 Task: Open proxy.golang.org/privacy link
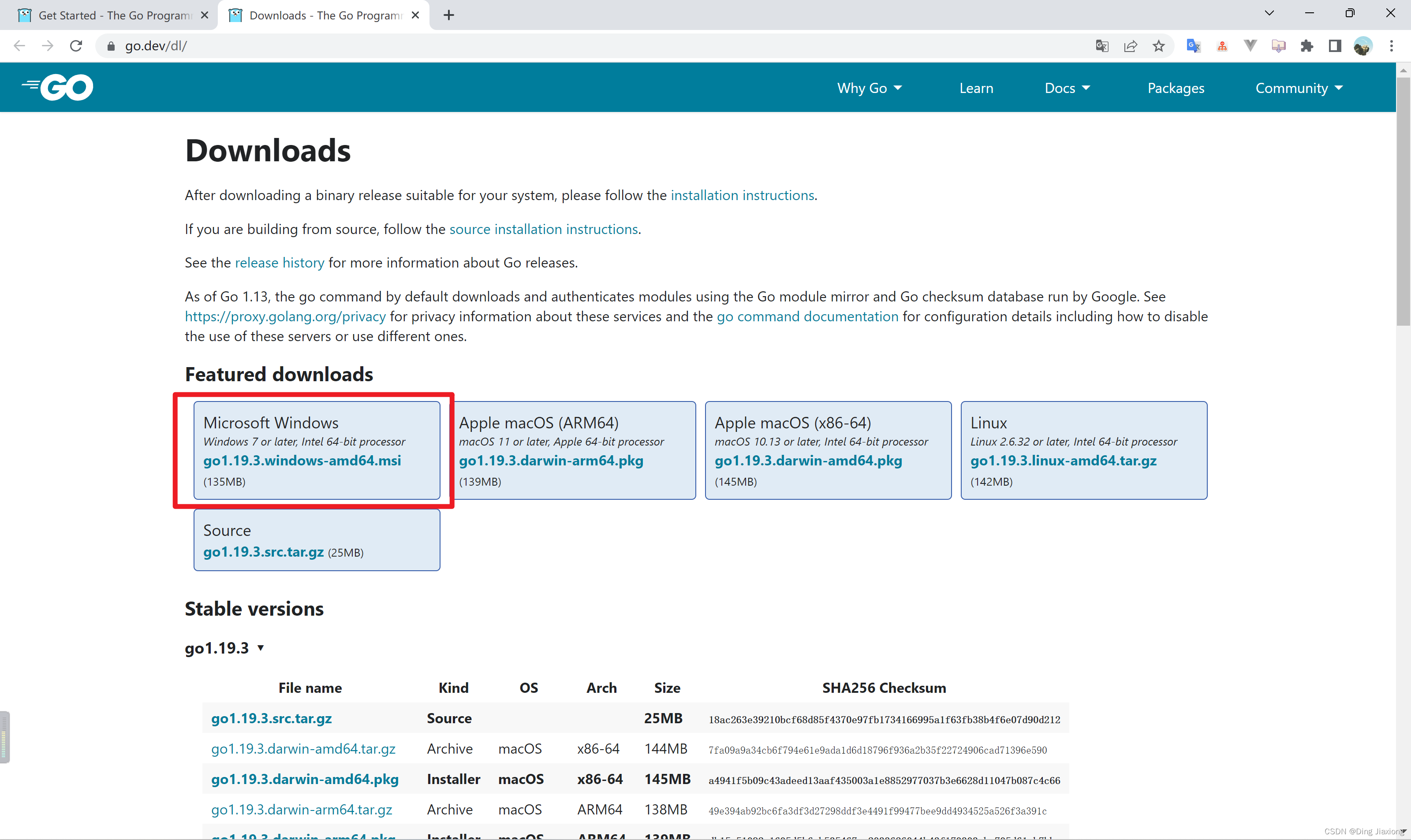pyautogui.click(x=285, y=316)
